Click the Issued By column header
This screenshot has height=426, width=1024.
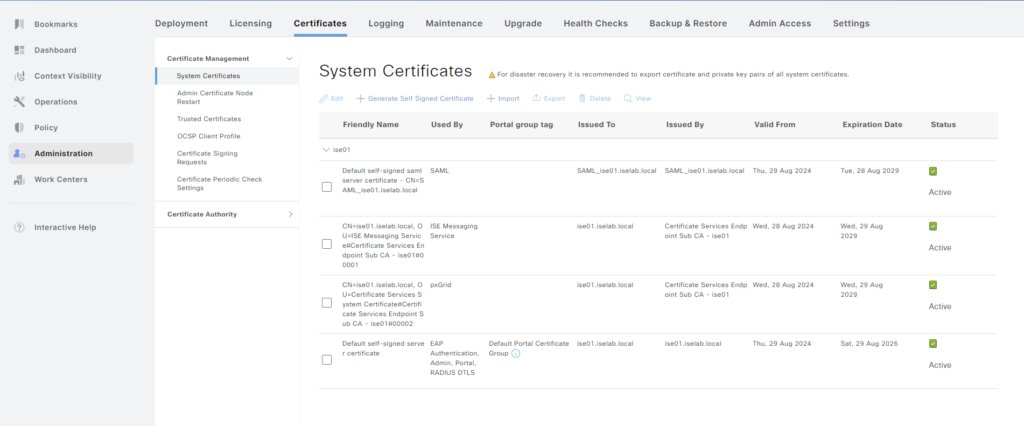tap(684, 125)
